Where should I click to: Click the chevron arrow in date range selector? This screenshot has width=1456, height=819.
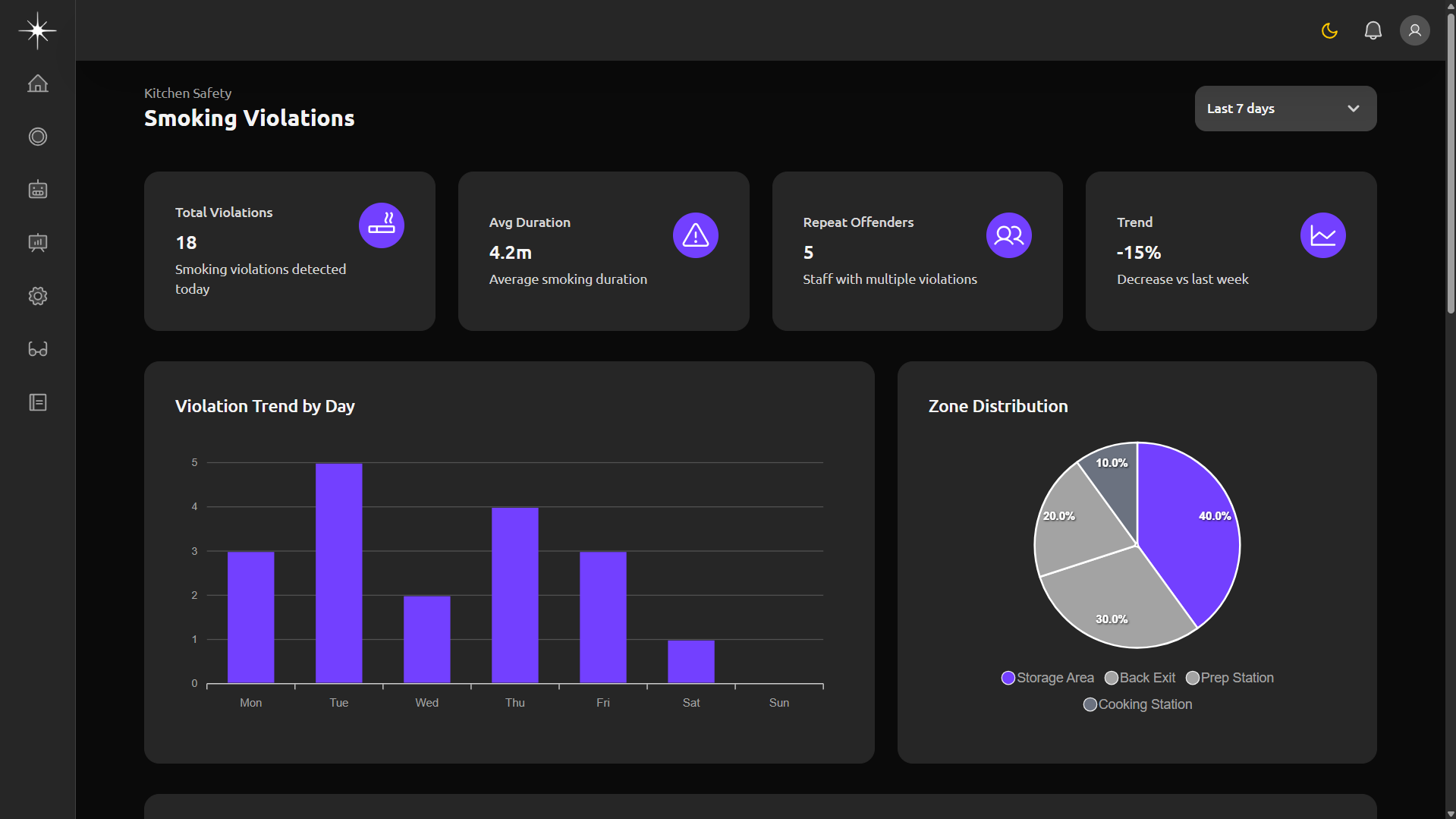coord(1353,109)
